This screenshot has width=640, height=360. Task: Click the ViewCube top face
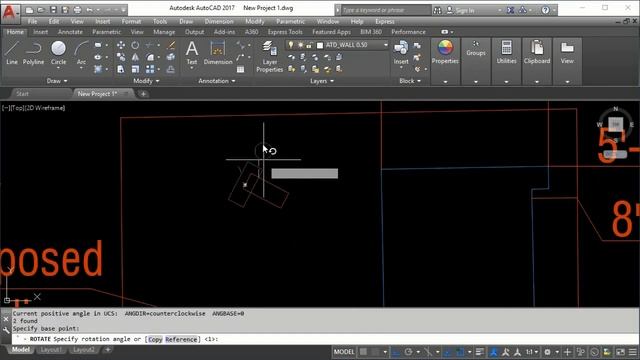[x=616, y=124]
